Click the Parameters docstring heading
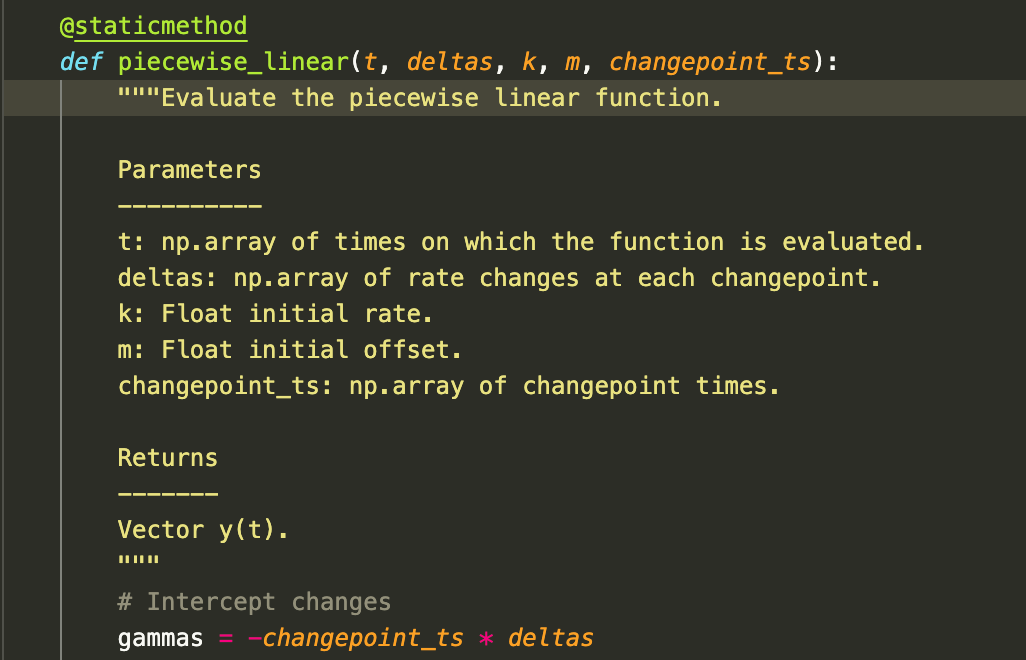 [189, 170]
